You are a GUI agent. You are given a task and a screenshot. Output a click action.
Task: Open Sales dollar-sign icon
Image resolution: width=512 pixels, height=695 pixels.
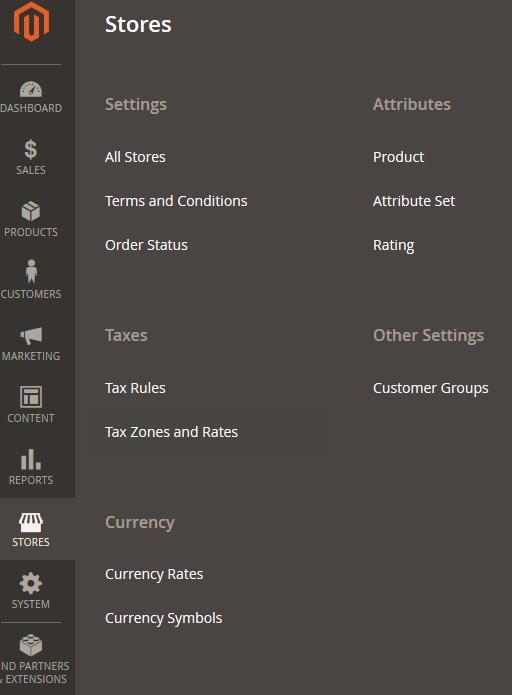click(x=31, y=149)
